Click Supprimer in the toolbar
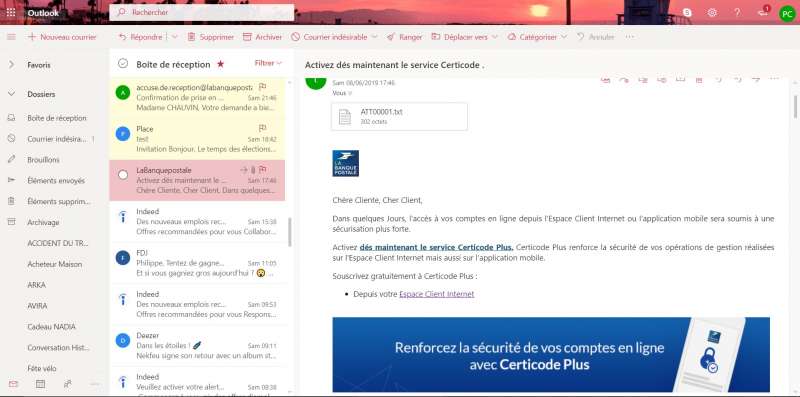Screen dimensions: 800x397 (x=211, y=37)
